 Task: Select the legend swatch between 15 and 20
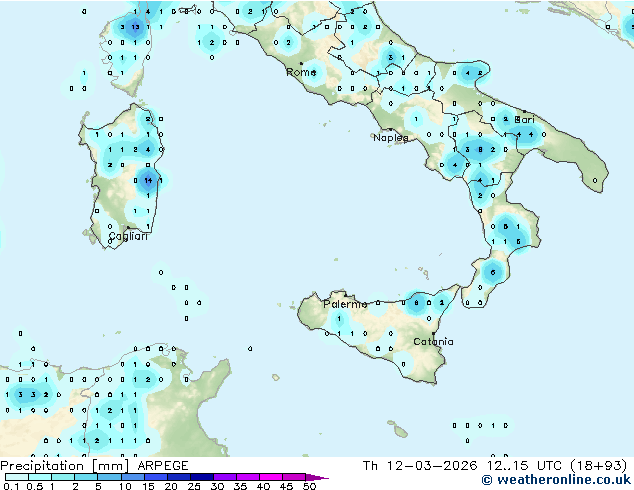point(155,477)
